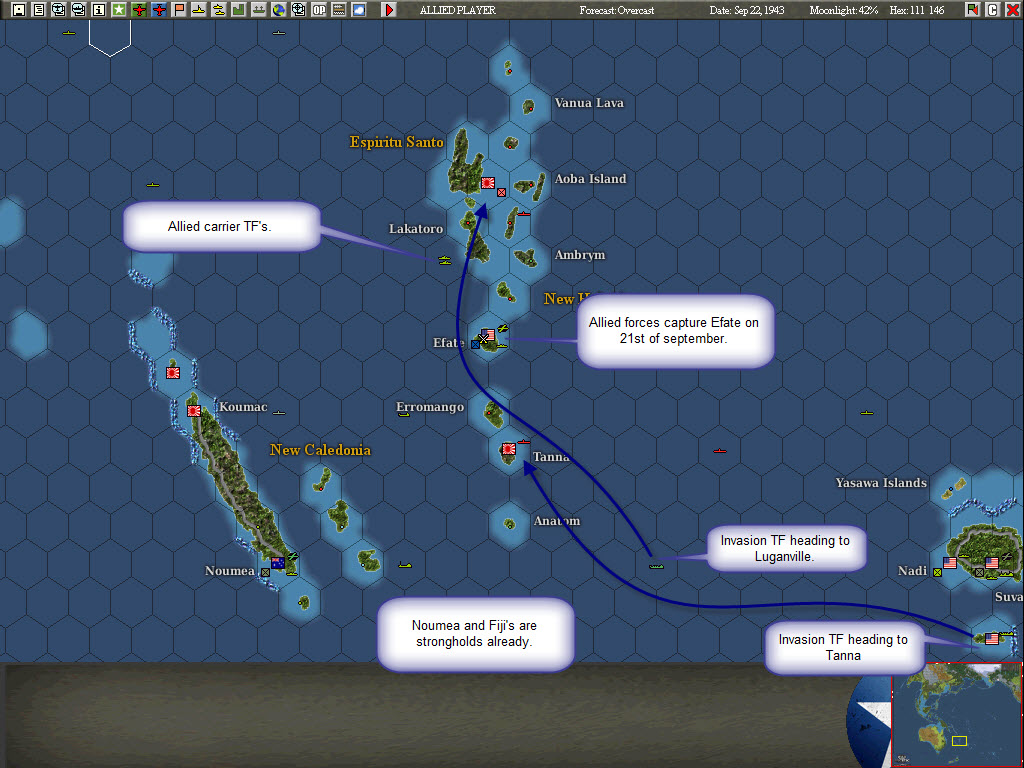Click the Espiritu Santo map label
The width and height of the screenshot is (1024, 768).
coord(396,142)
